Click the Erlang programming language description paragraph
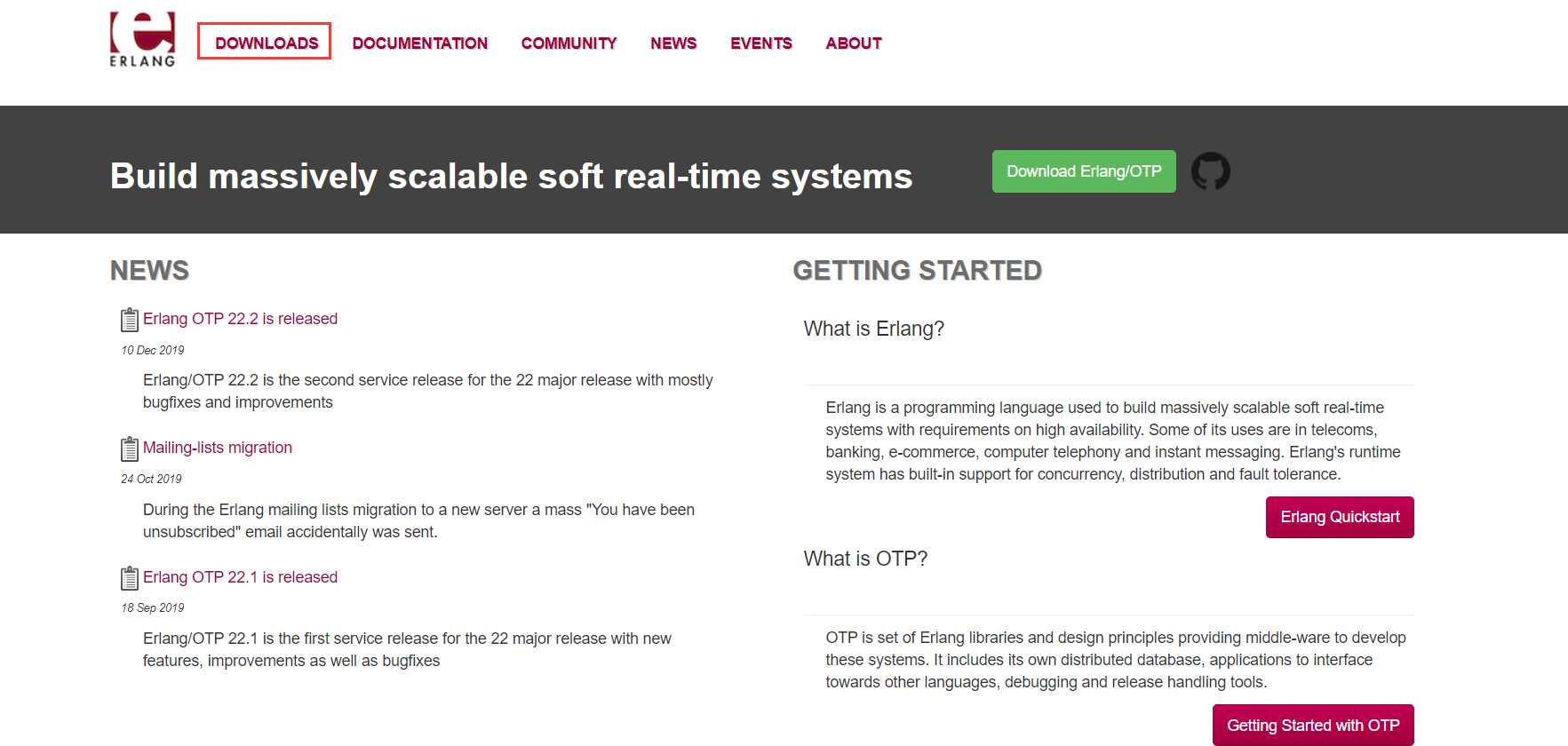This screenshot has width=1568, height=746. pyautogui.click(x=1113, y=440)
